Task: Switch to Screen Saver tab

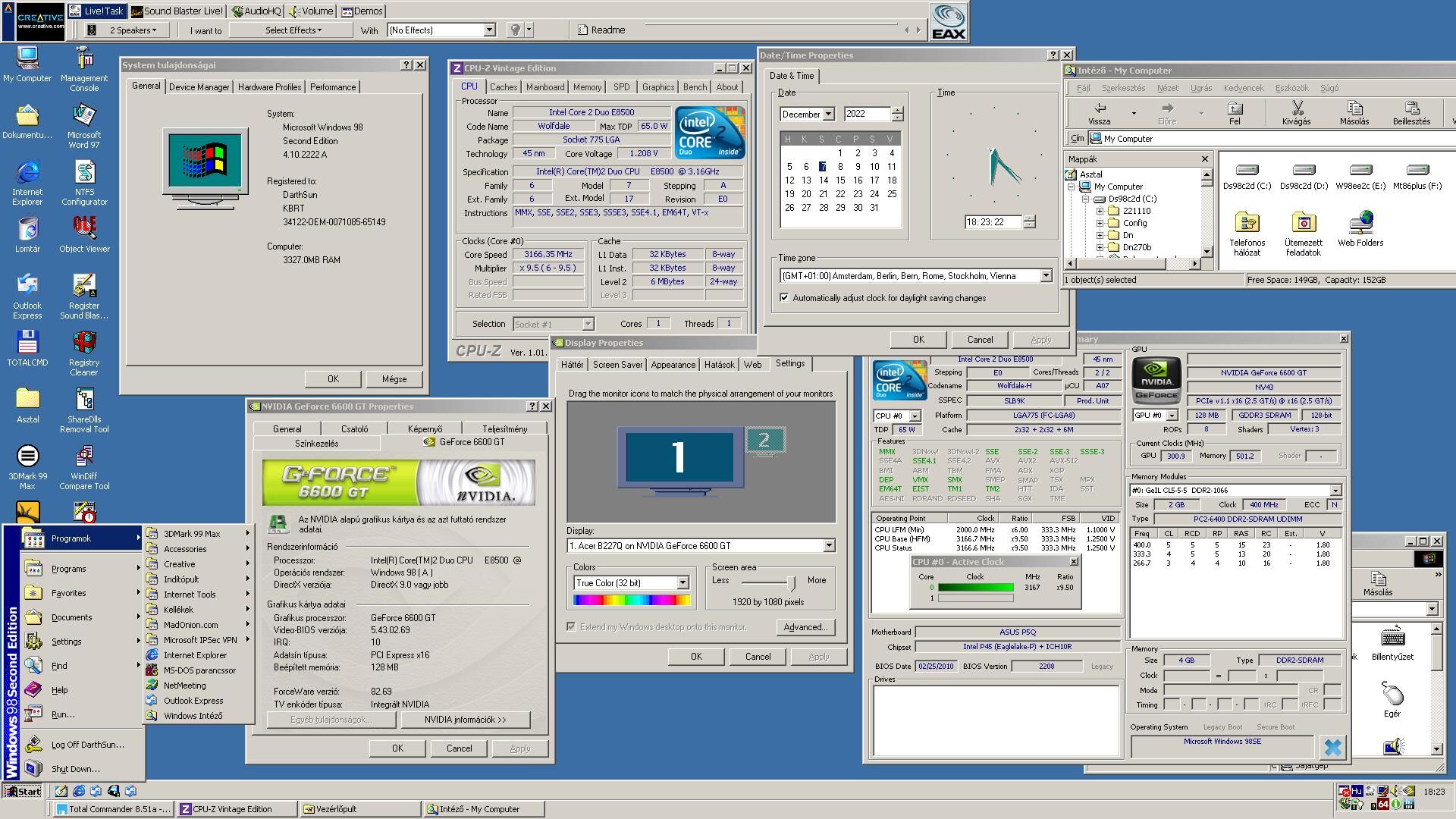Action: (617, 365)
